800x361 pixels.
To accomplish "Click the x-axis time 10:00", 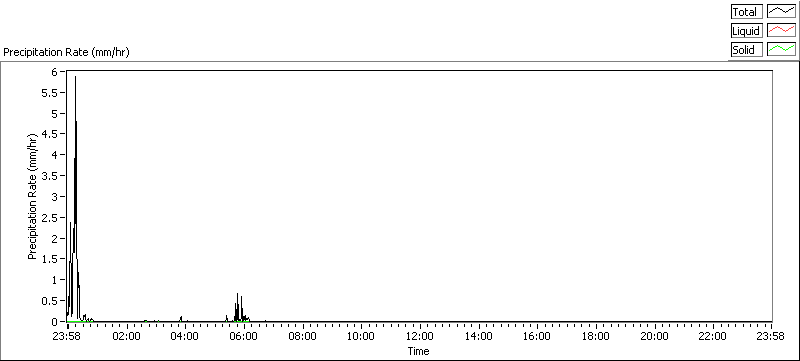I will coord(361,336).
